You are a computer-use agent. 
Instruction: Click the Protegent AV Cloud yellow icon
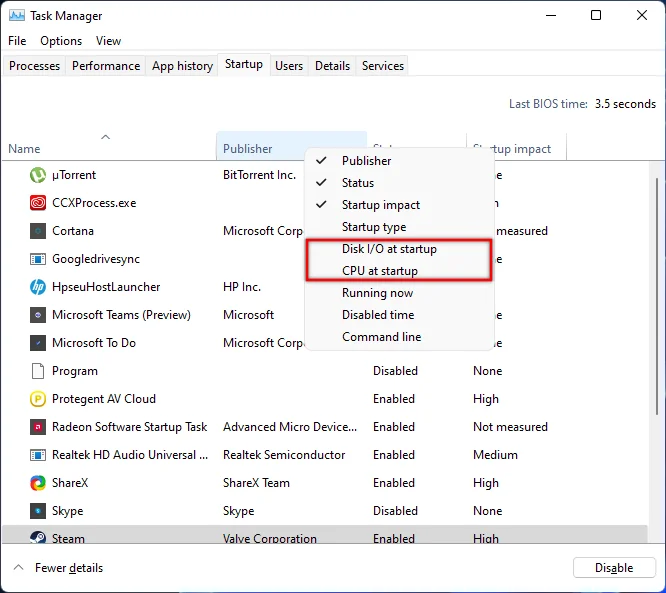(38, 399)
